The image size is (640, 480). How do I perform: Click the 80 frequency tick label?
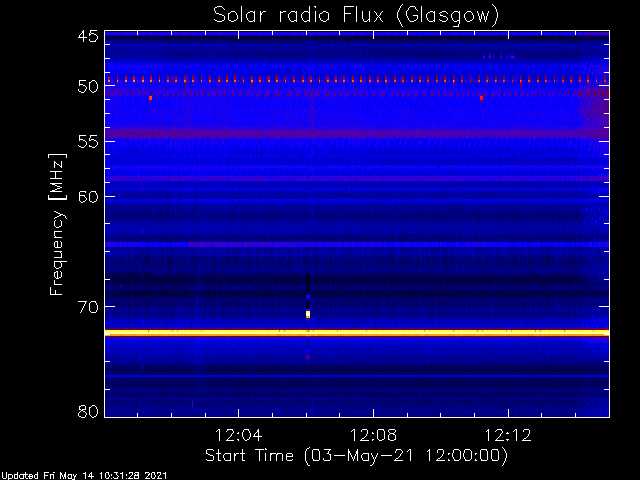[x=88, y=411]
